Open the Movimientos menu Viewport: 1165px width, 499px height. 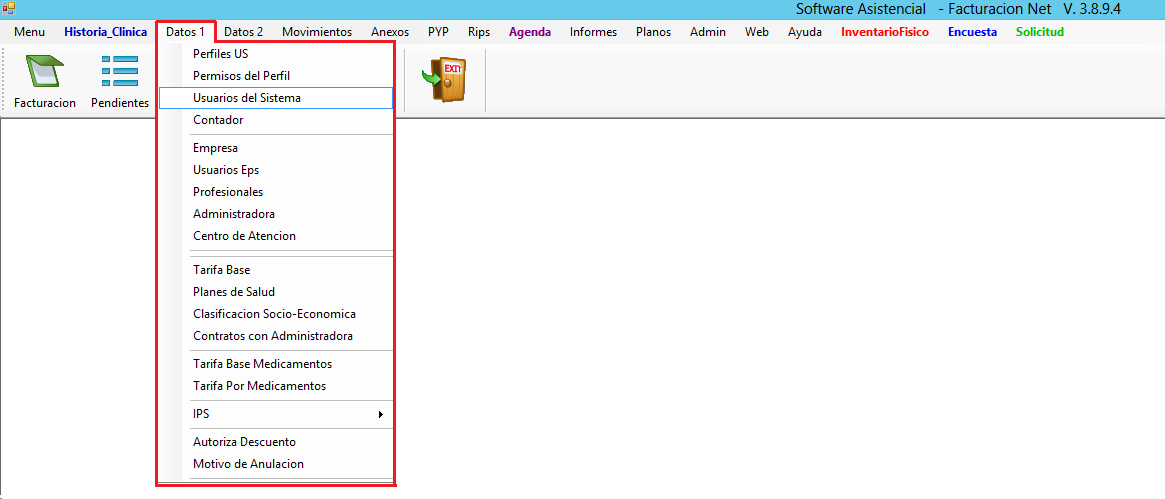(316, 32)
